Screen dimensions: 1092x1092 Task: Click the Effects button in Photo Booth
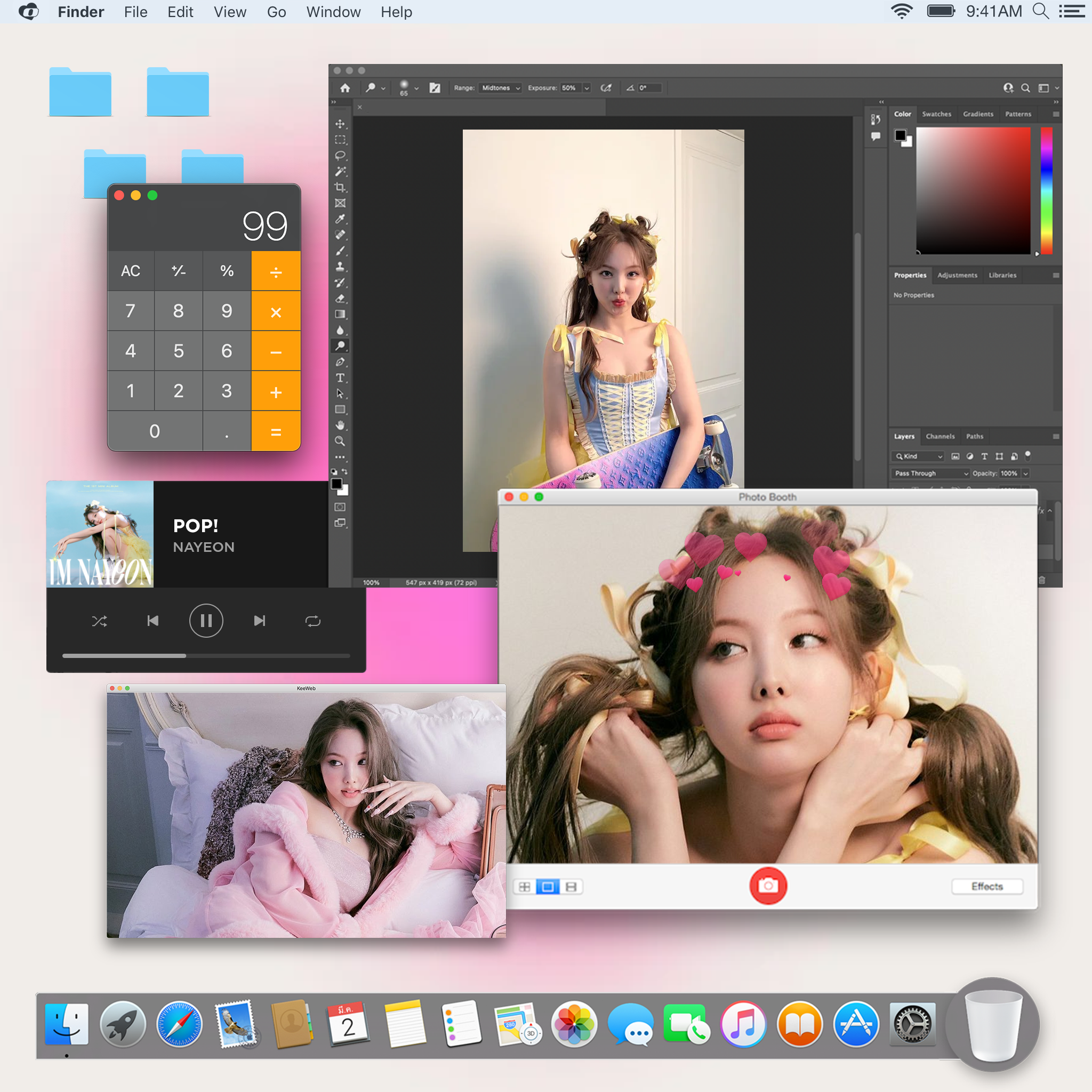[986, 886]
